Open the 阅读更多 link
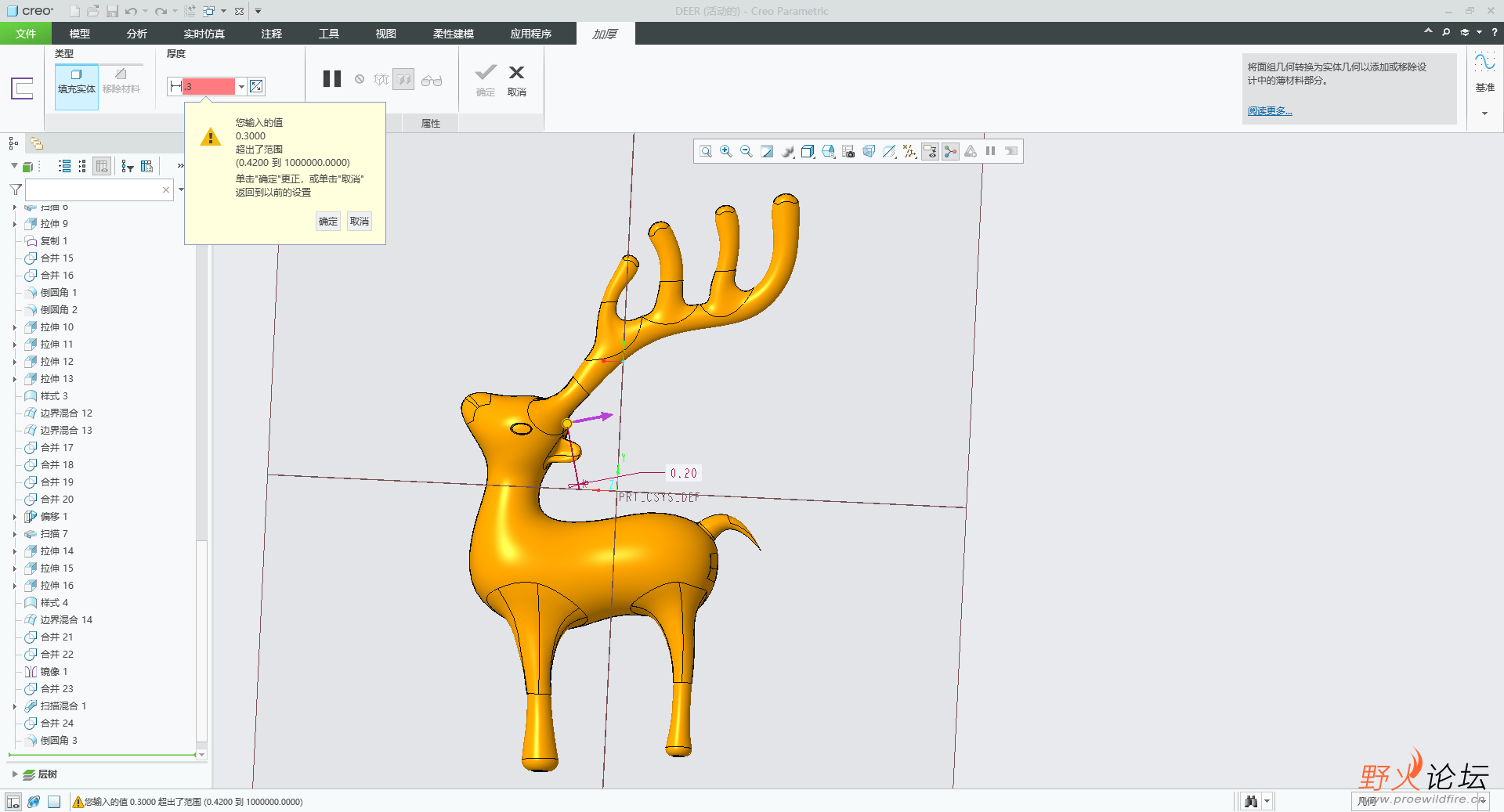The height and width of the screenshot is (812, 1504). coord(1269,110)
